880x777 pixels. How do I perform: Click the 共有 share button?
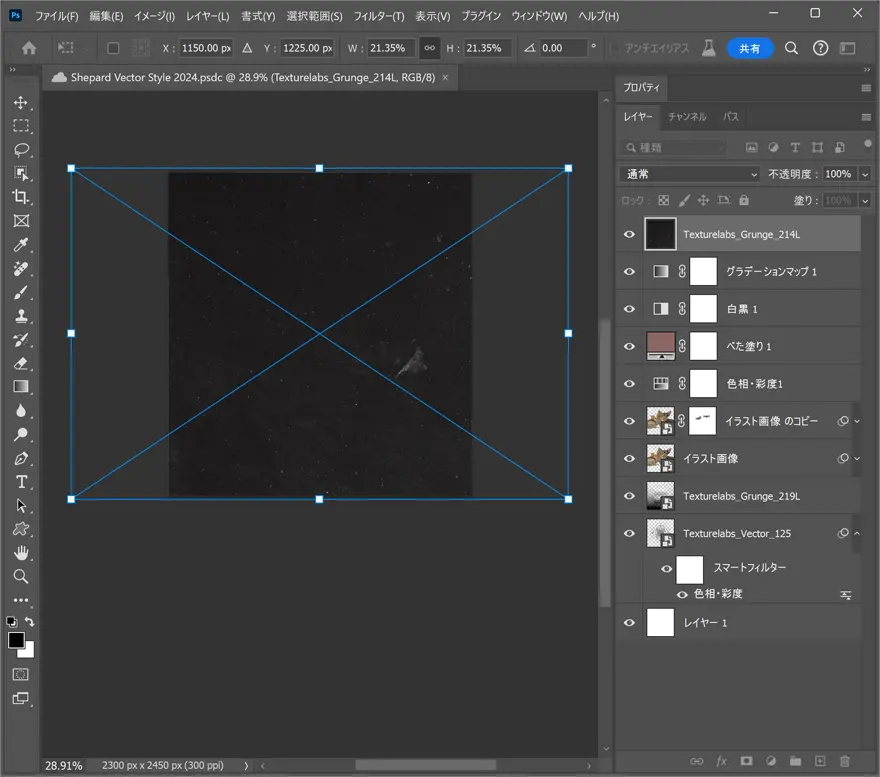coord(749,48)
